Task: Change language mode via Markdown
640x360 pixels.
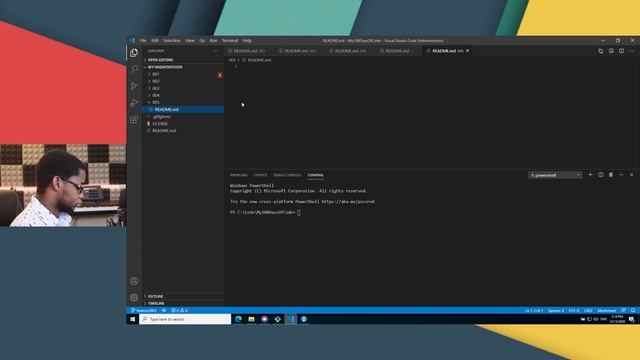Action: point(607,311)
